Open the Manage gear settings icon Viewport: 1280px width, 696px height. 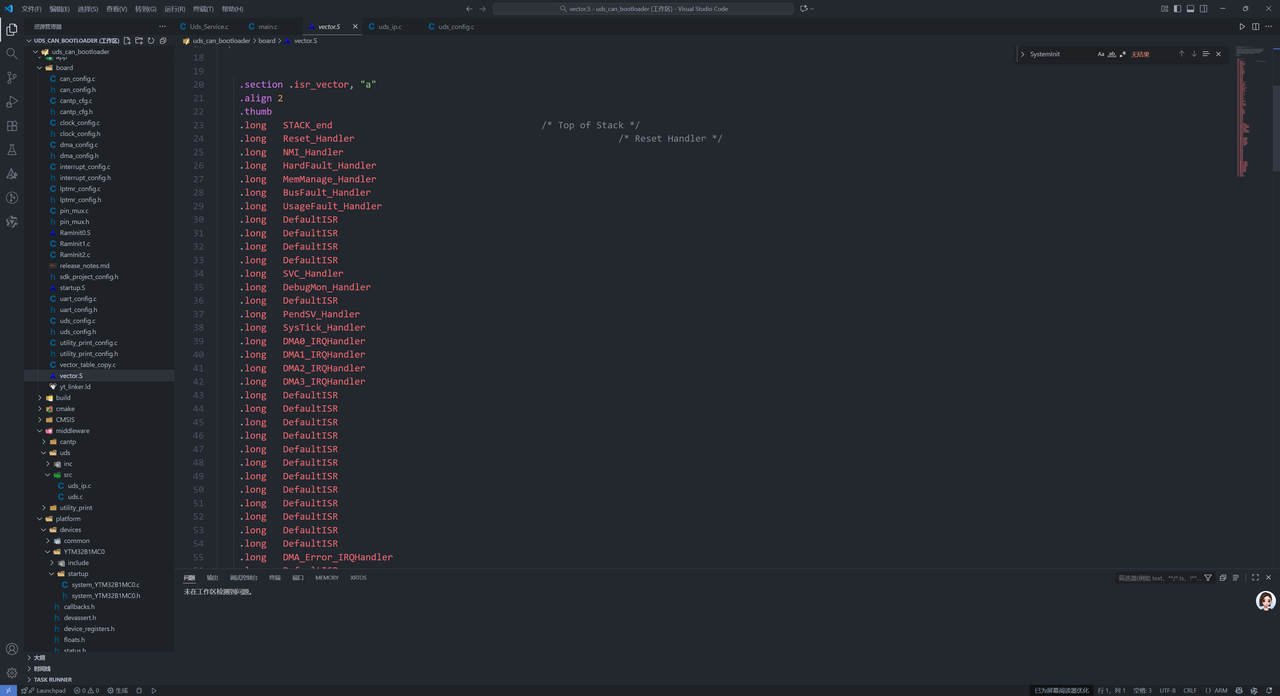coord(12,673)
